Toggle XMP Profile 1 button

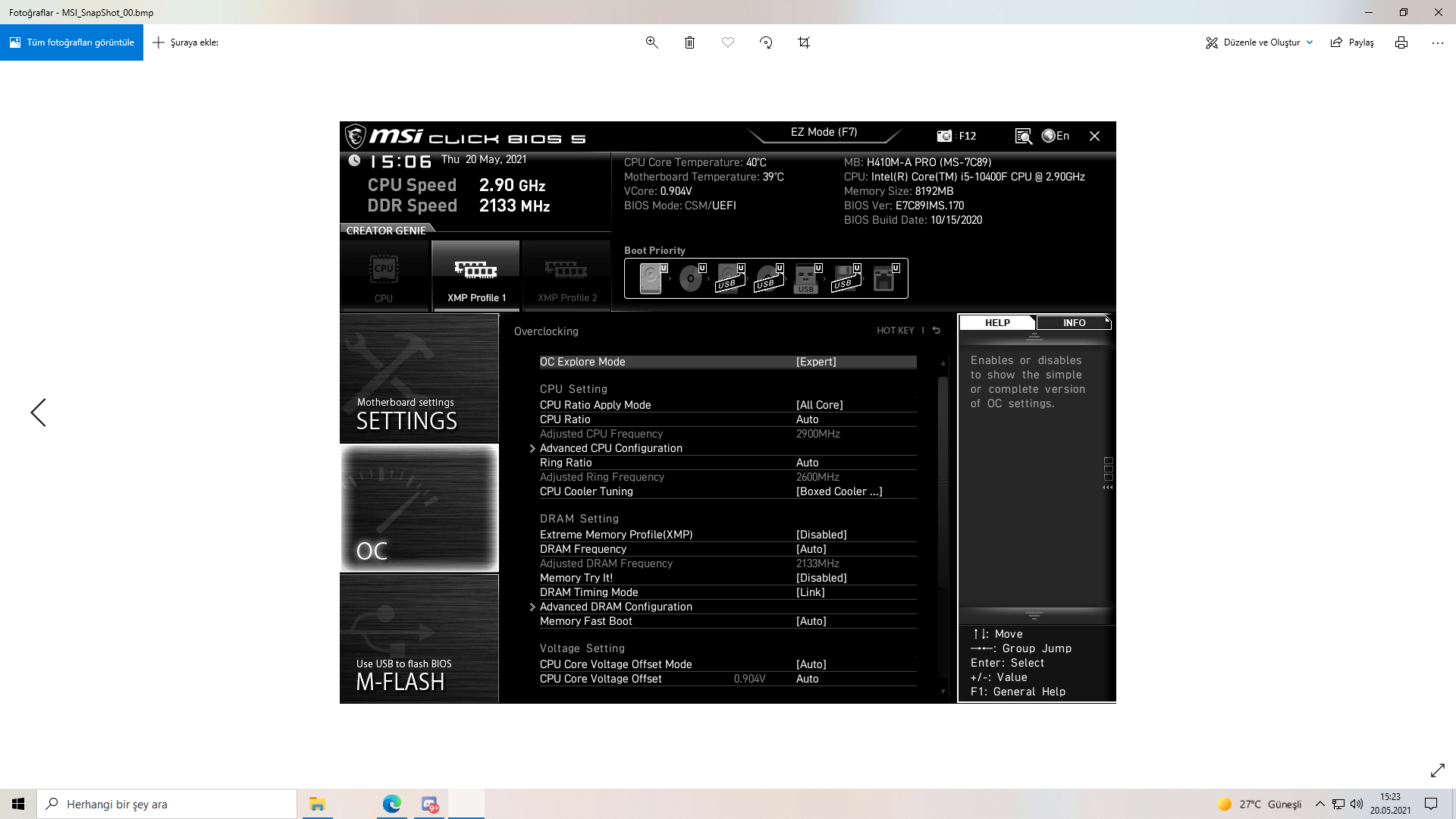pos(476,275)
